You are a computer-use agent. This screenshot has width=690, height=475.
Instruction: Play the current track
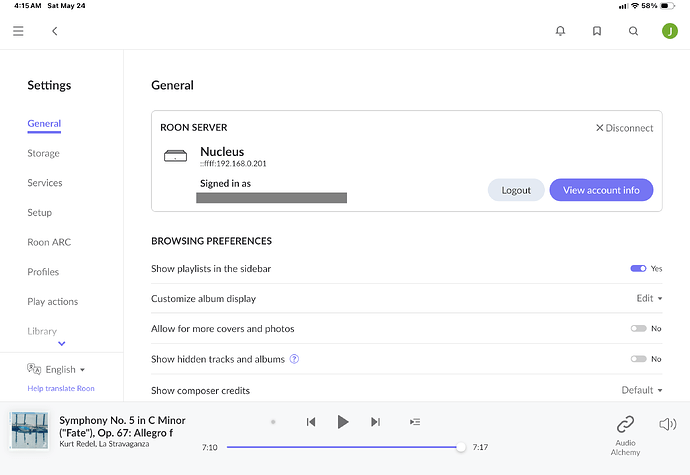(343, 422)
